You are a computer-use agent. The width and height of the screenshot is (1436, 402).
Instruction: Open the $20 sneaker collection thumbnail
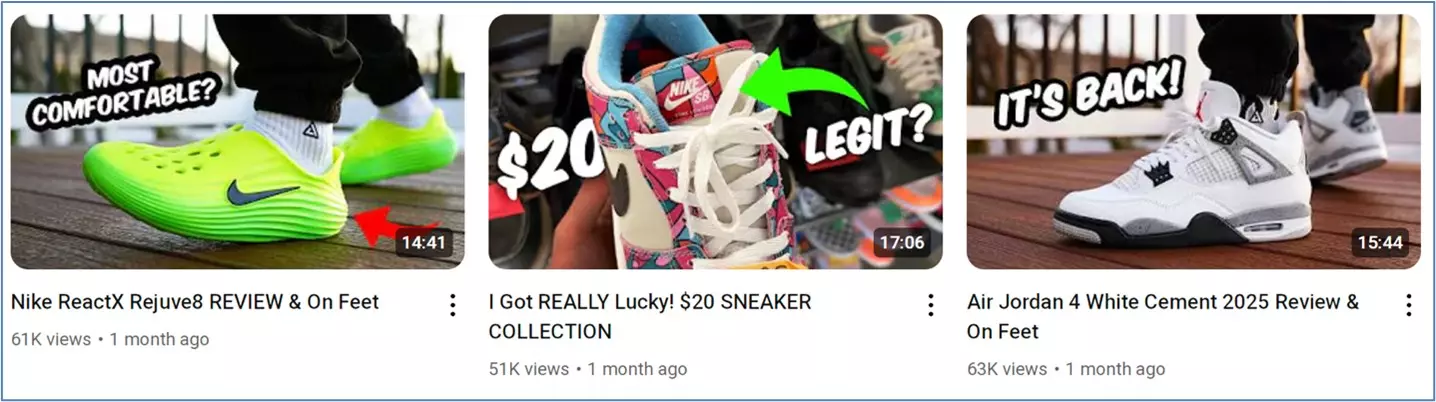point(715,142)
